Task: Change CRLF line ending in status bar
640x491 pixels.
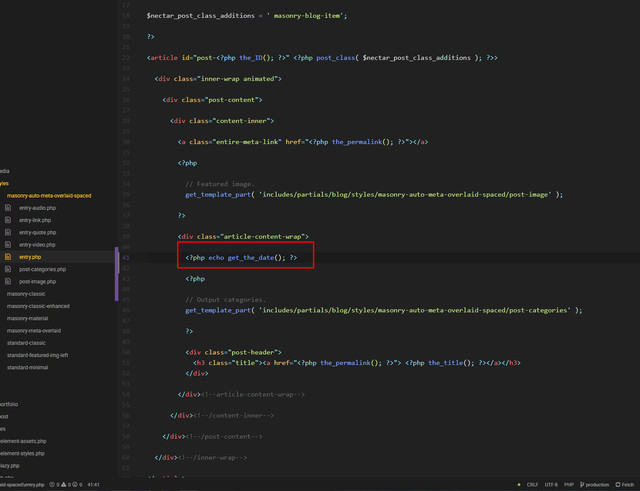Action: click(532, 484)
